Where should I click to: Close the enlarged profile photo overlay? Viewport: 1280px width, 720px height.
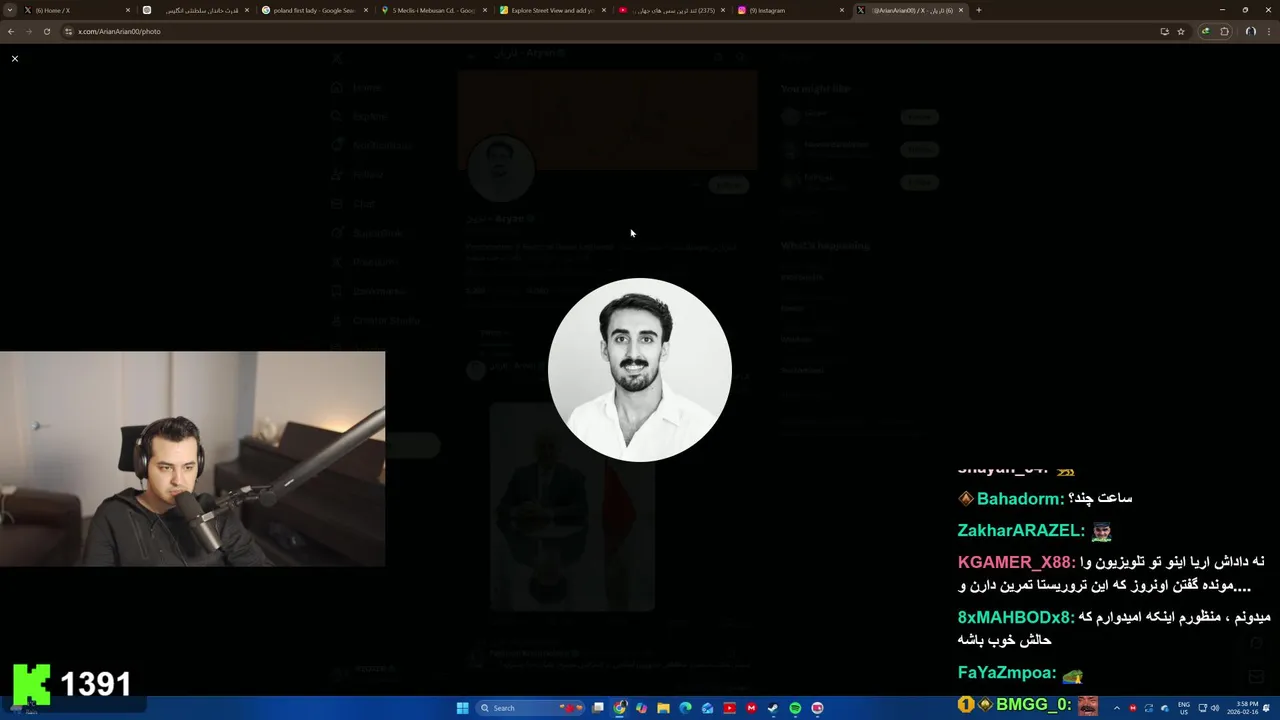15,59
